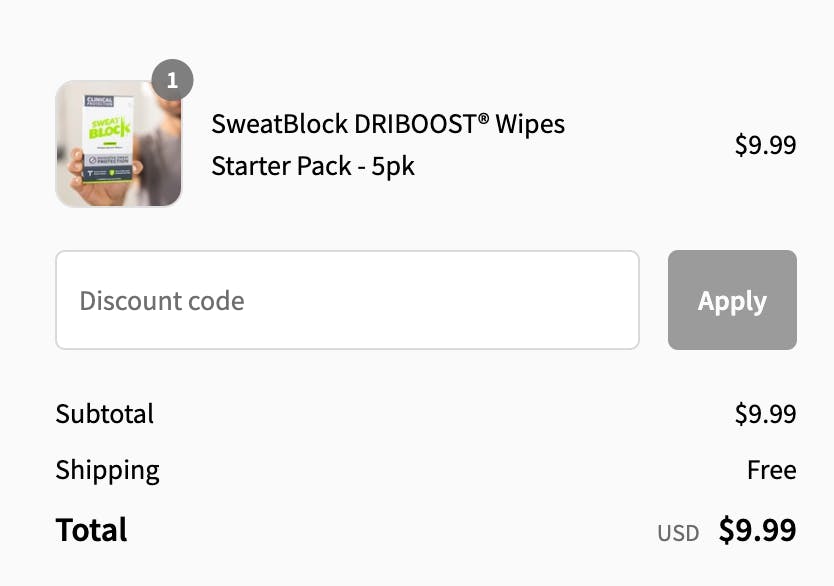Click the quantity badge showing 1
This screenshot has width=834, height=586.
tap(172, 81)
